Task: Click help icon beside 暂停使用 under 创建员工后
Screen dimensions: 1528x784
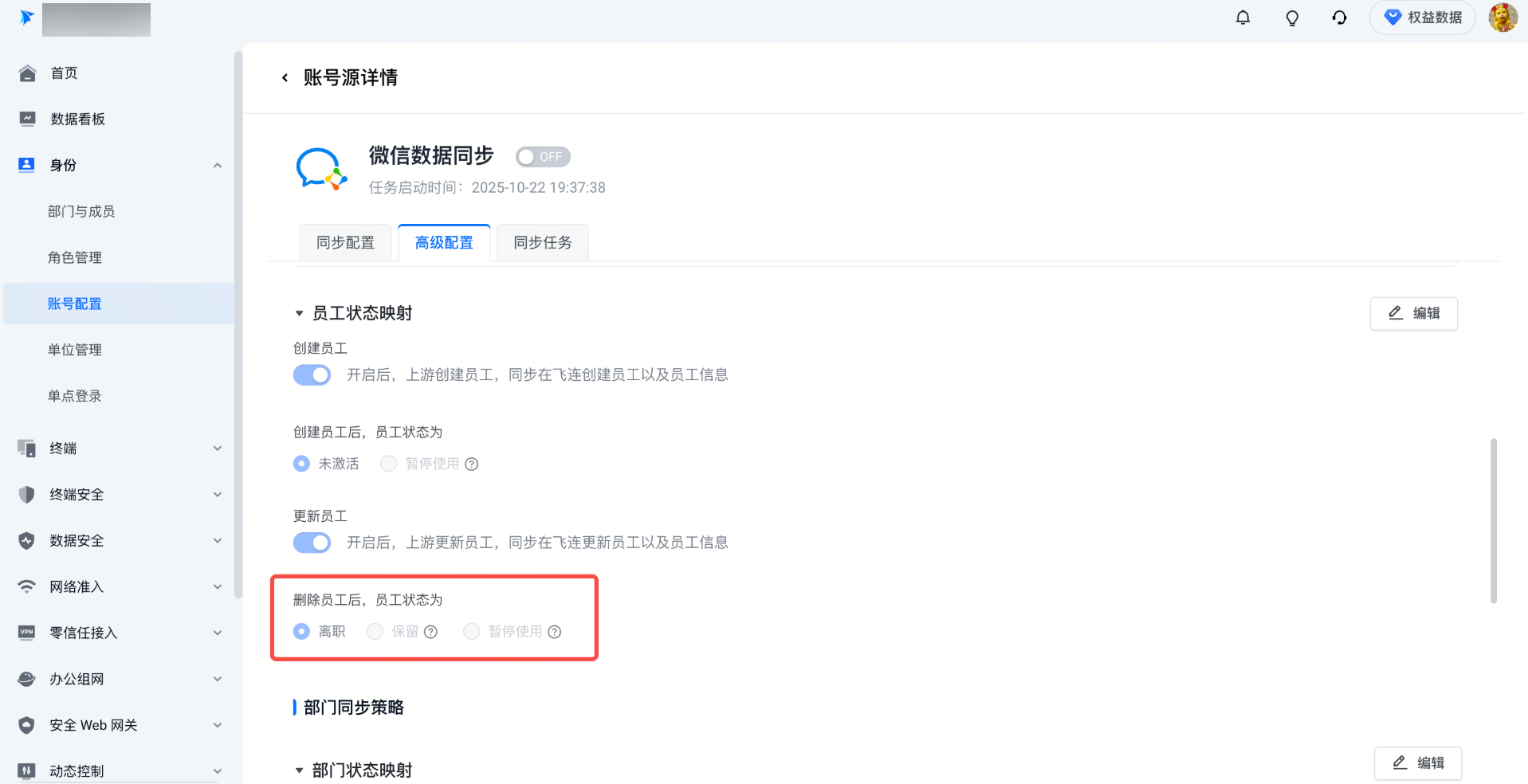Action: click(472, 465)
